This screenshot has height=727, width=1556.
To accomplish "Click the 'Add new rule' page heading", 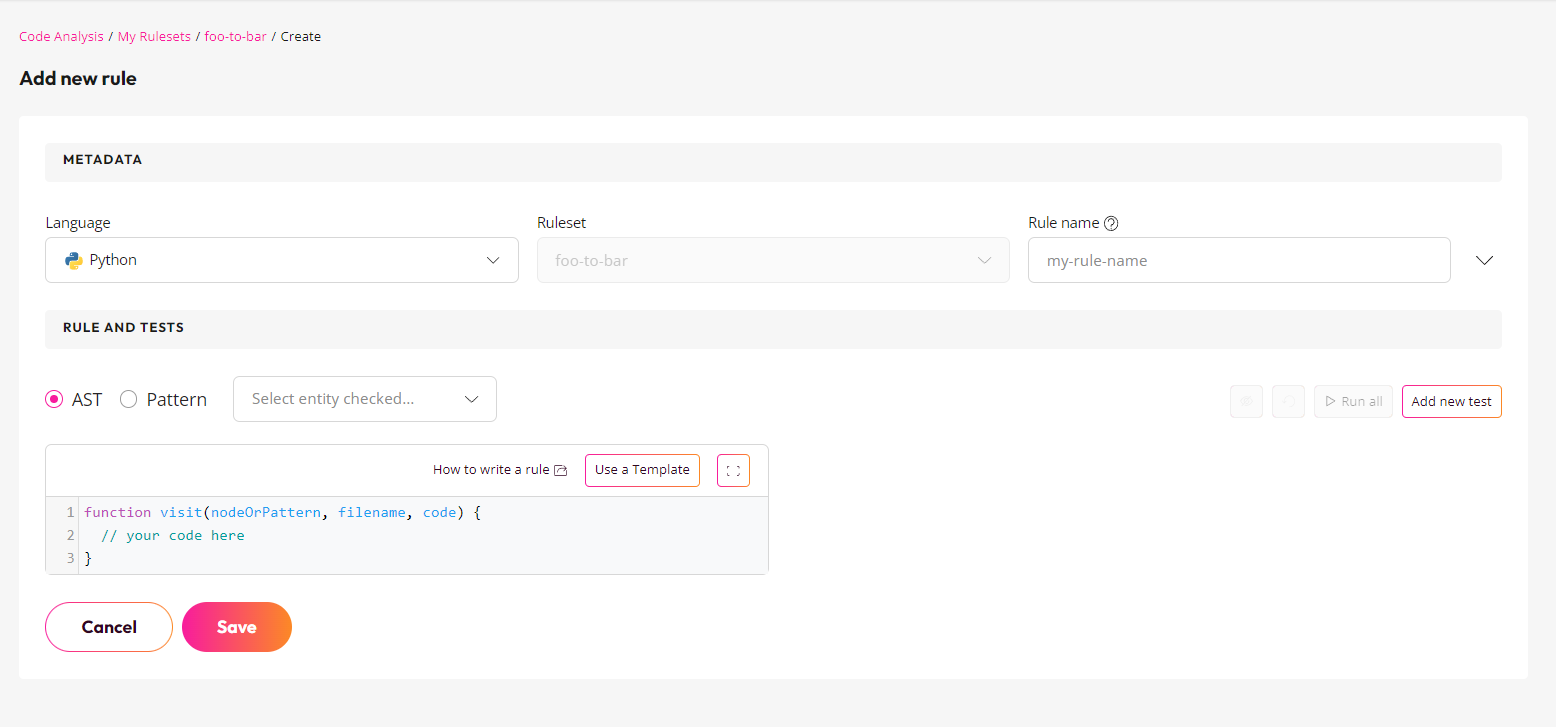I will [78, 78].
